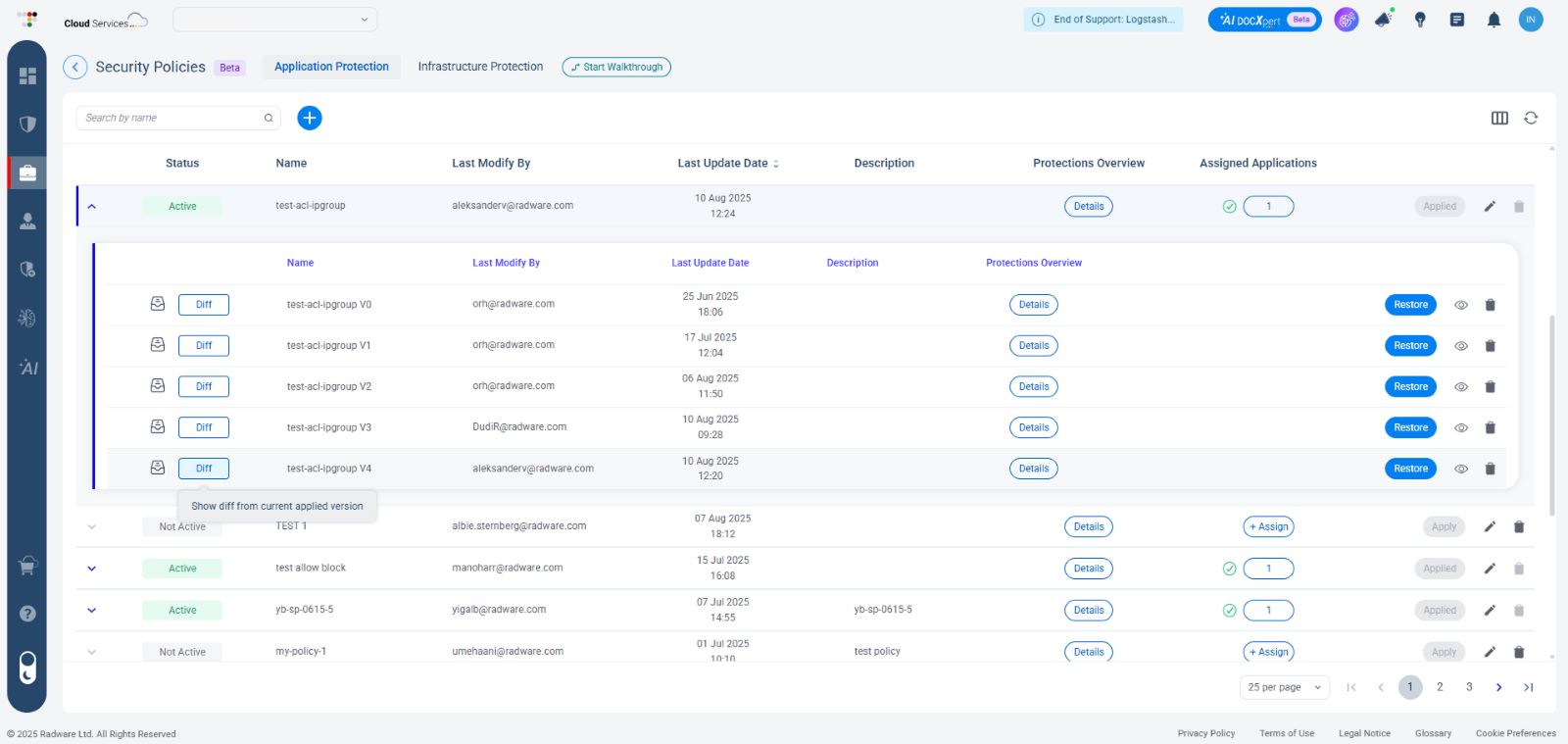Open the notifications bell icon
1568x744 pixels.
click(1494, 20)
